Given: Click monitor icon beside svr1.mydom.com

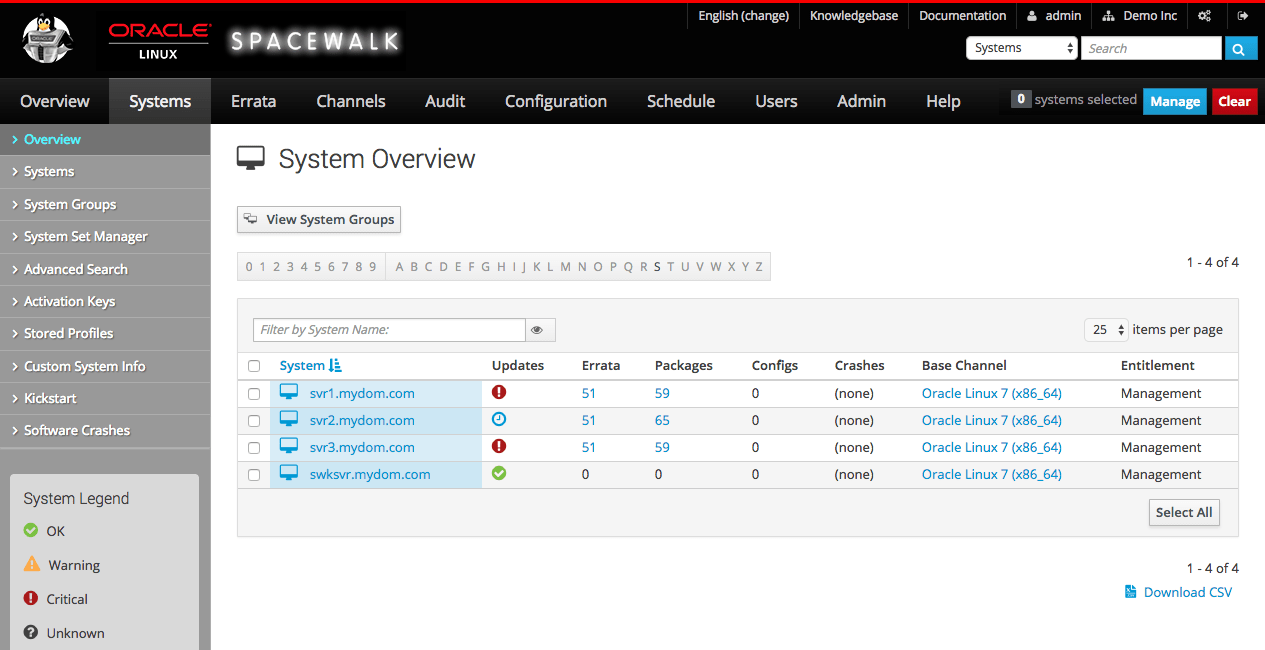Looking at the screenshot, I should click(289, 392).
